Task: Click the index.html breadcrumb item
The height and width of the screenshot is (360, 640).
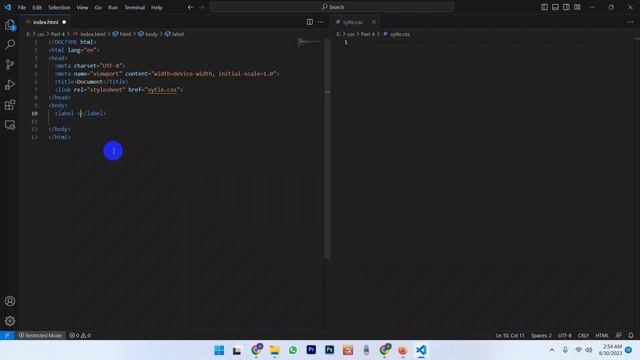Action: pyautogui.click(x=89, y=34)
